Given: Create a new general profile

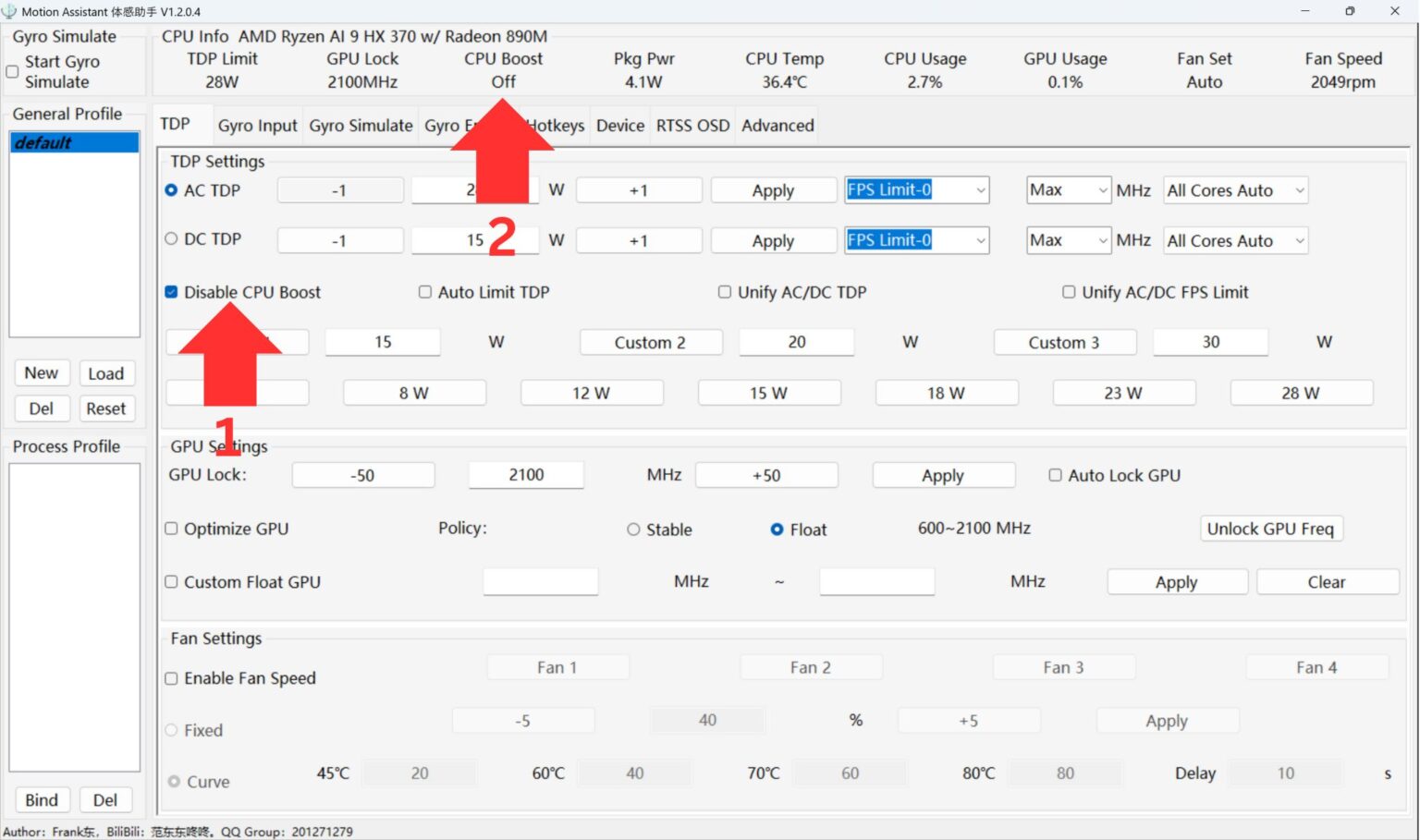Looking at the screenshot, I should [42, 372].
